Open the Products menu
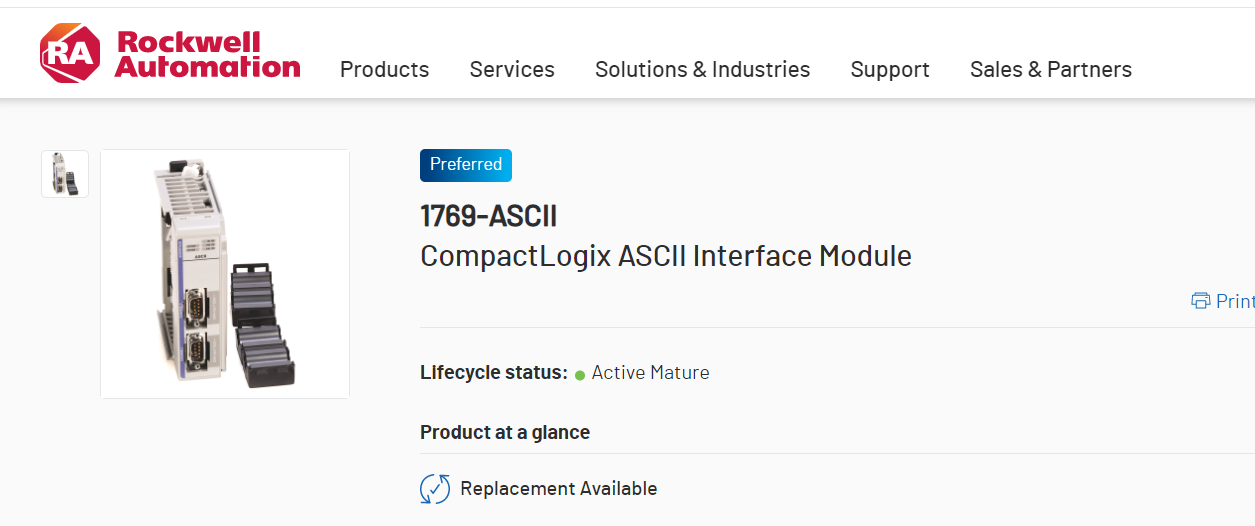Image resolution: width=1255 pixels, height=526 pixels. tap(384, 69)
